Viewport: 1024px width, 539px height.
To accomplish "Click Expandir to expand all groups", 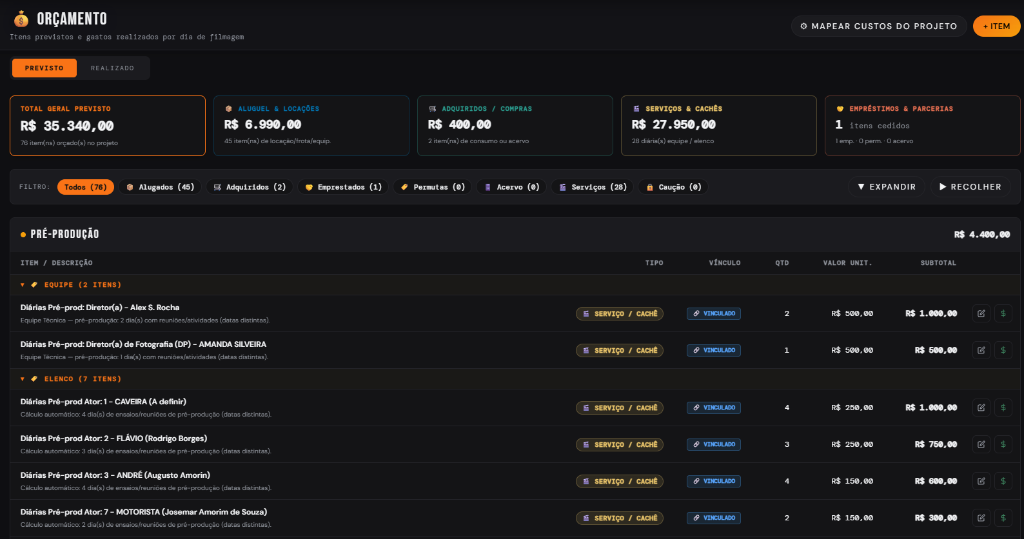I will click(886, 187).
